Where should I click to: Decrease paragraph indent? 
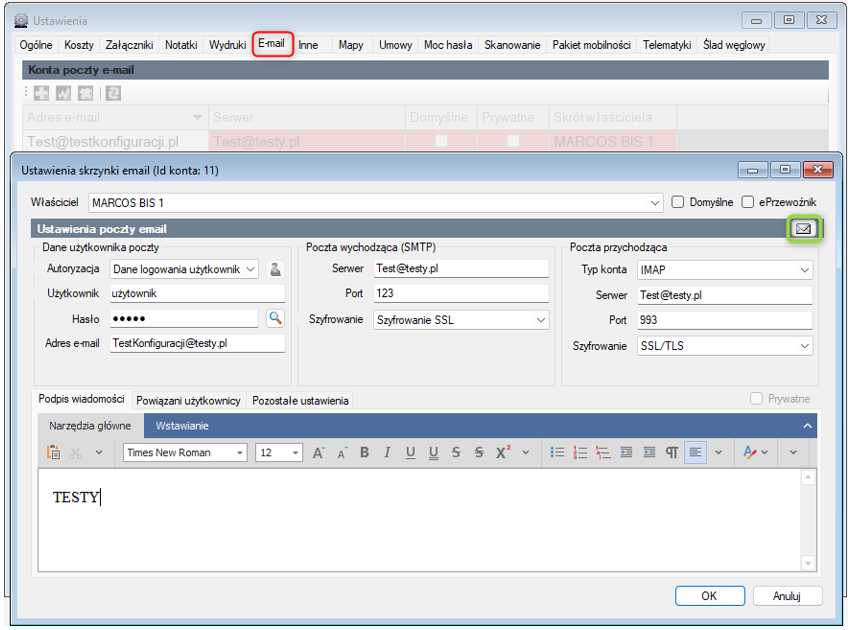tap(627, 452)
